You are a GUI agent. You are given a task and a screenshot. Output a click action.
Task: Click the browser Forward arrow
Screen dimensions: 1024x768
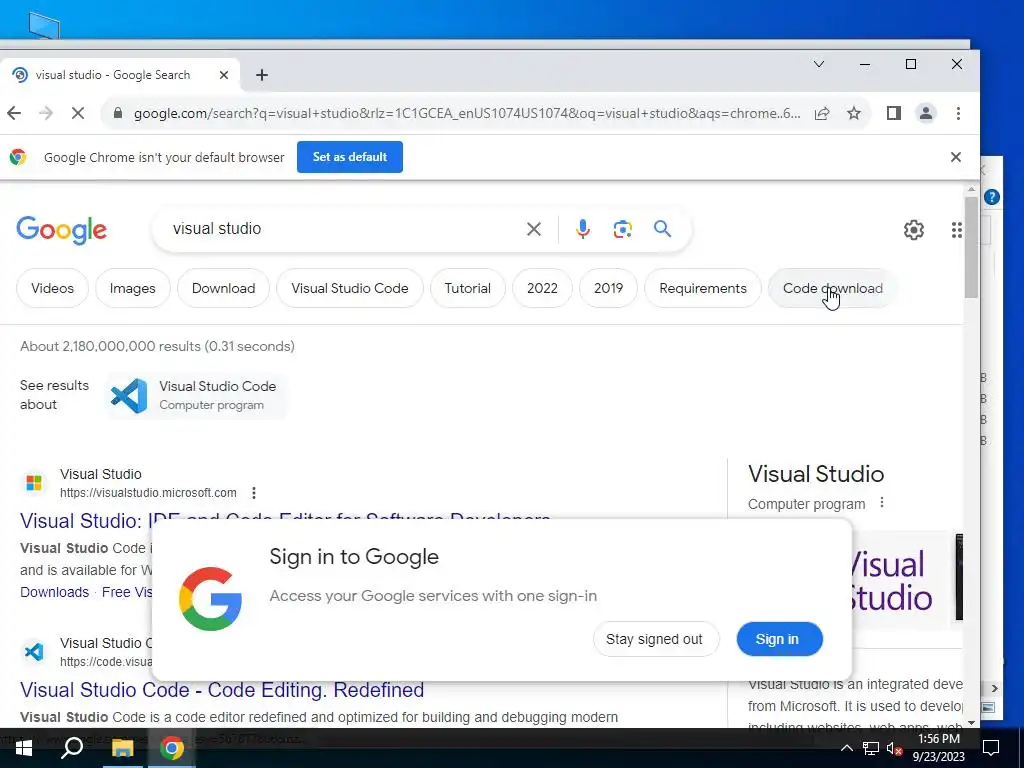coord(46,113)
